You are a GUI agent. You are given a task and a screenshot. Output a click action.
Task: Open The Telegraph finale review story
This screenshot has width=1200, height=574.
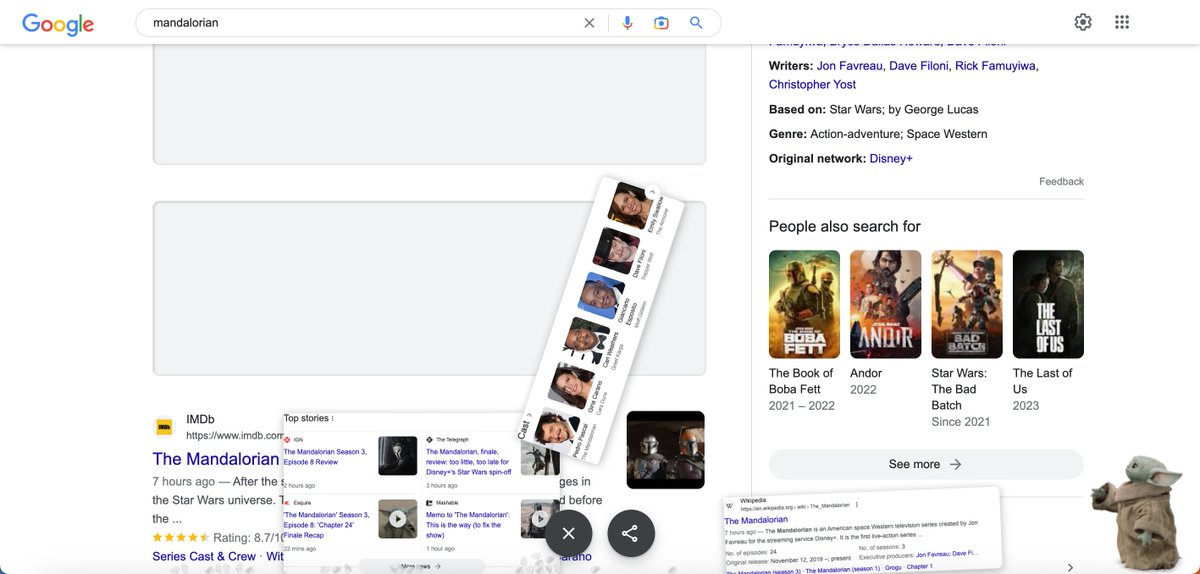[x=468, y=462]
